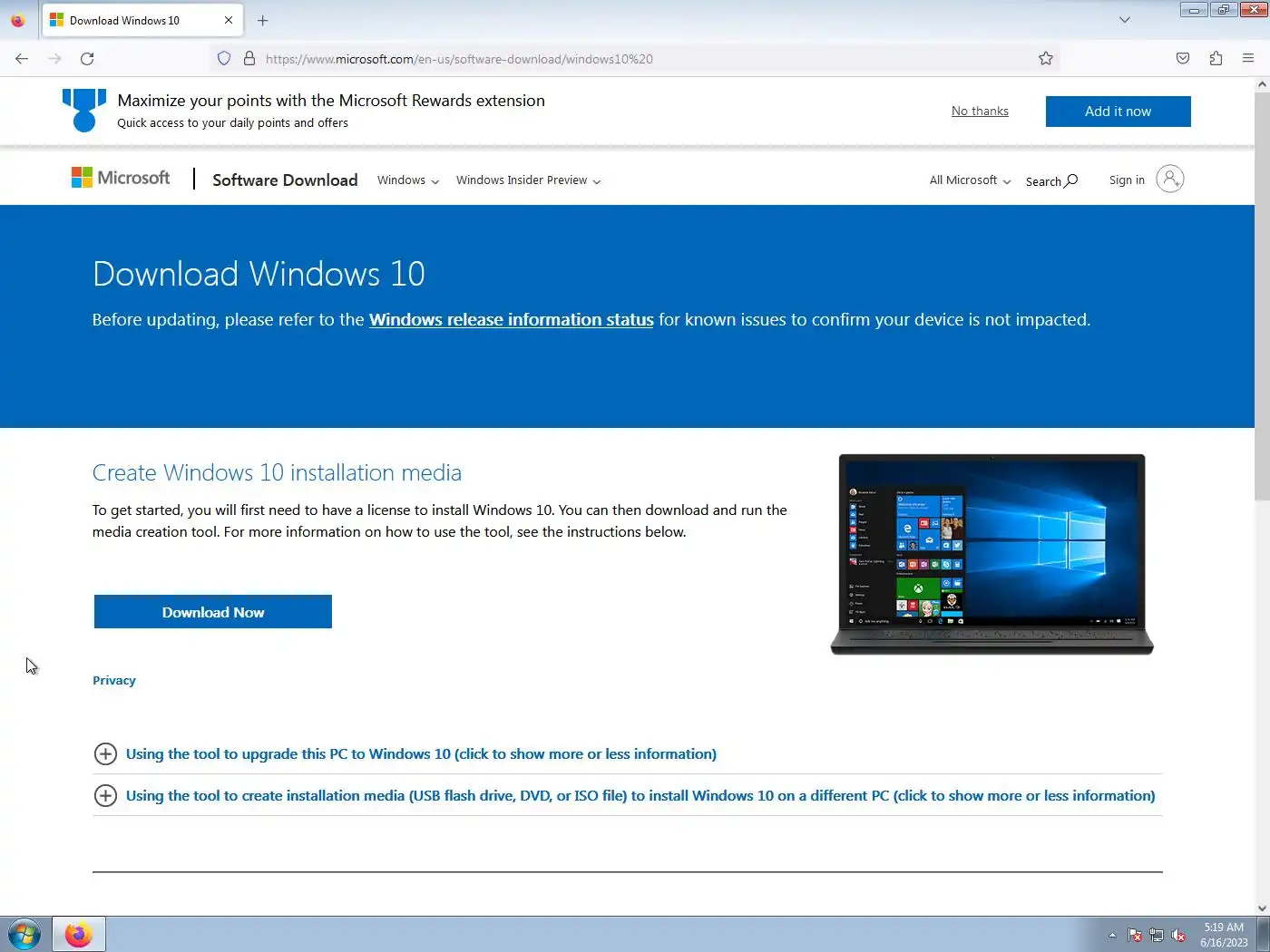Open the taskbar clock showing 5:19 AM

click(x=1224, y=935)
